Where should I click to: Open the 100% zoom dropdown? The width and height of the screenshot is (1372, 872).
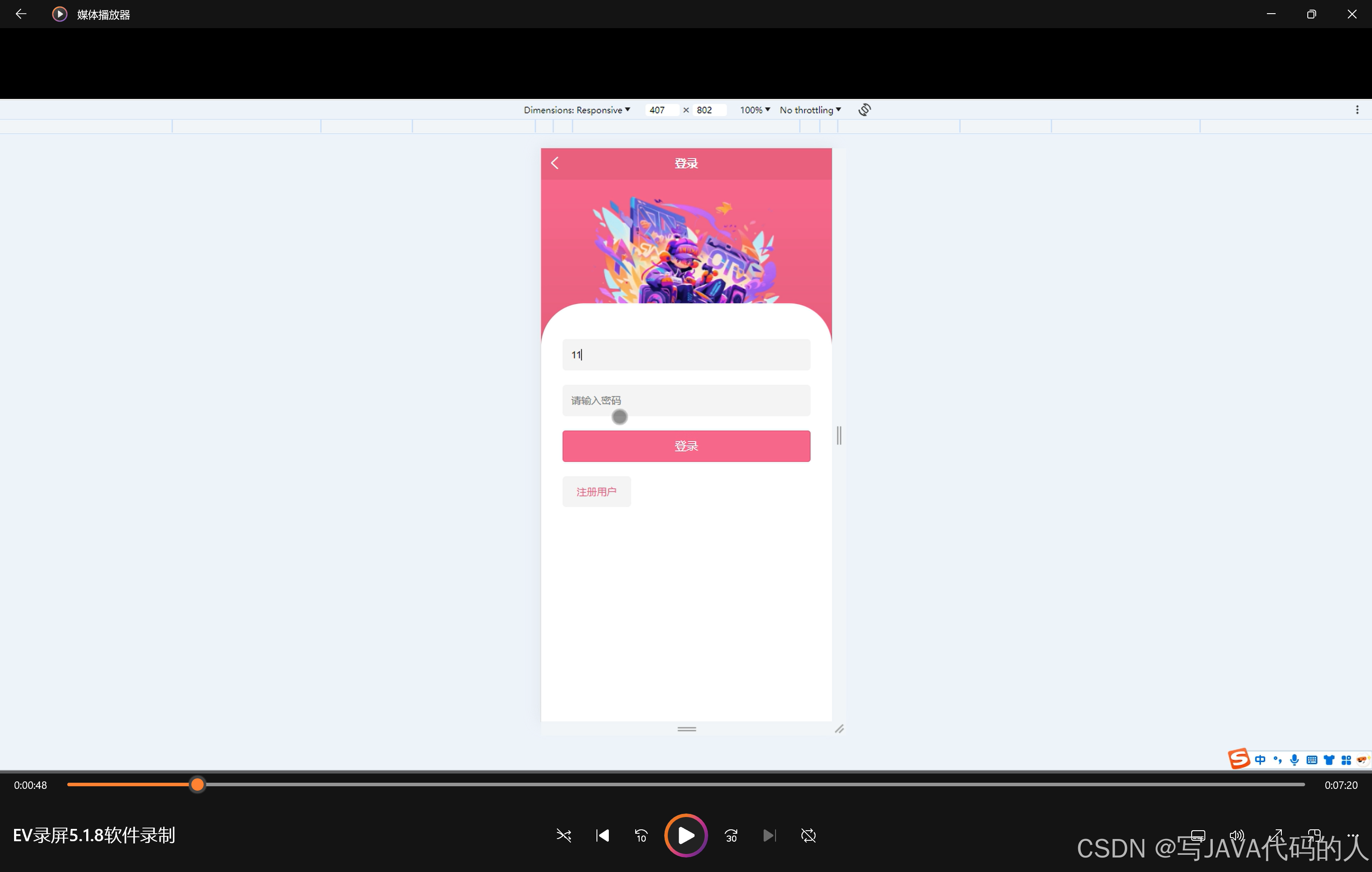755,110
